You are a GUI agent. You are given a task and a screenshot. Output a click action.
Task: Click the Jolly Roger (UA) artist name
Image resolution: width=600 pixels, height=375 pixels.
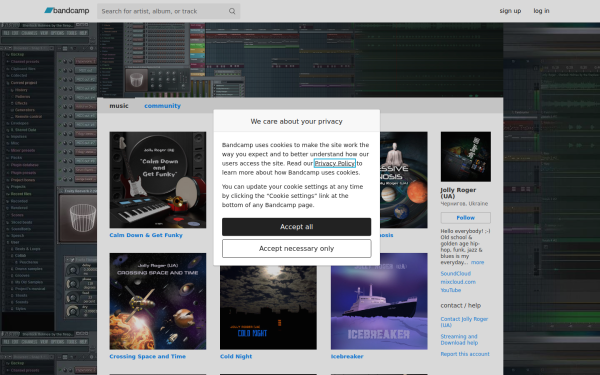click(458, 193)
